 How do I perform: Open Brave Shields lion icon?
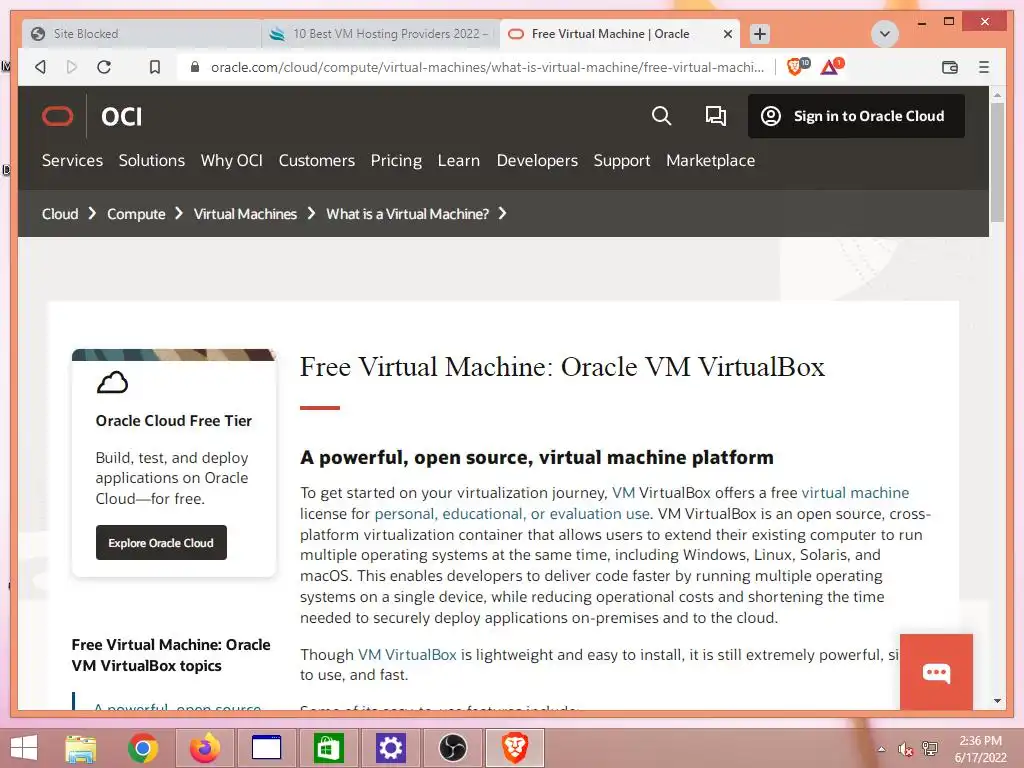pyautogui.click(x=796, y=66)
